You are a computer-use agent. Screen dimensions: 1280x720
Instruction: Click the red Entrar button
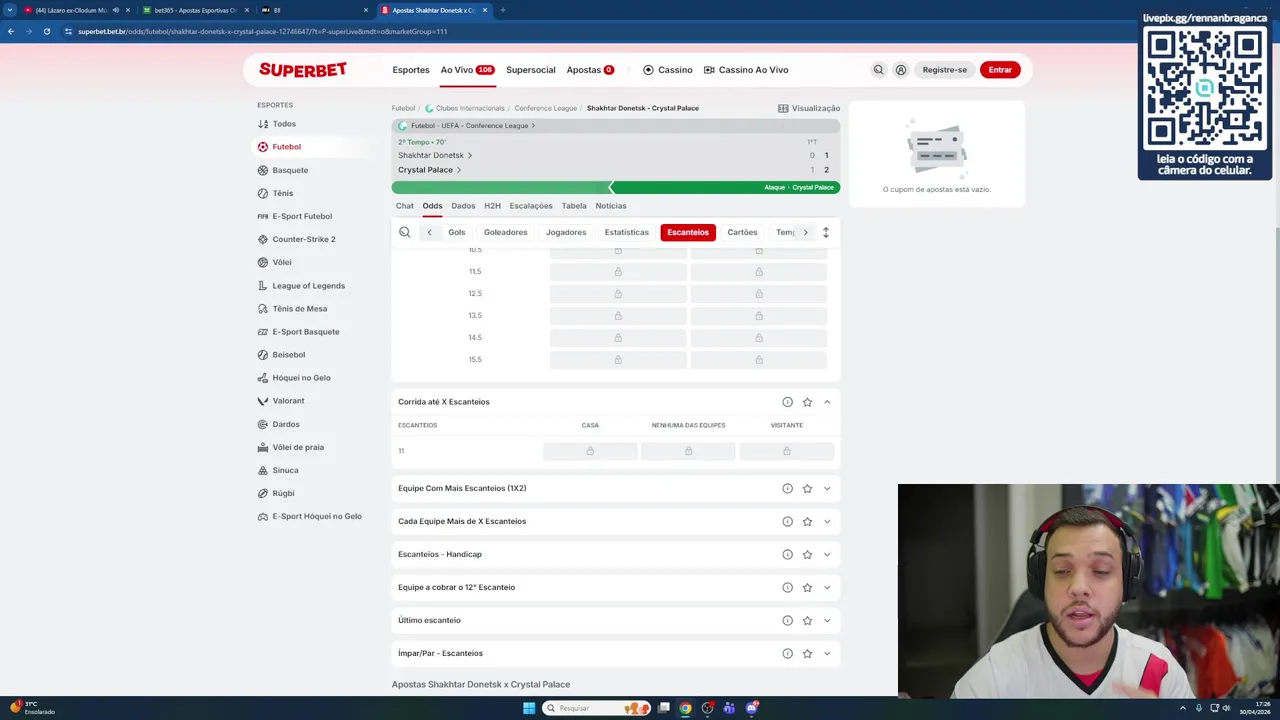pos(1000,70)
